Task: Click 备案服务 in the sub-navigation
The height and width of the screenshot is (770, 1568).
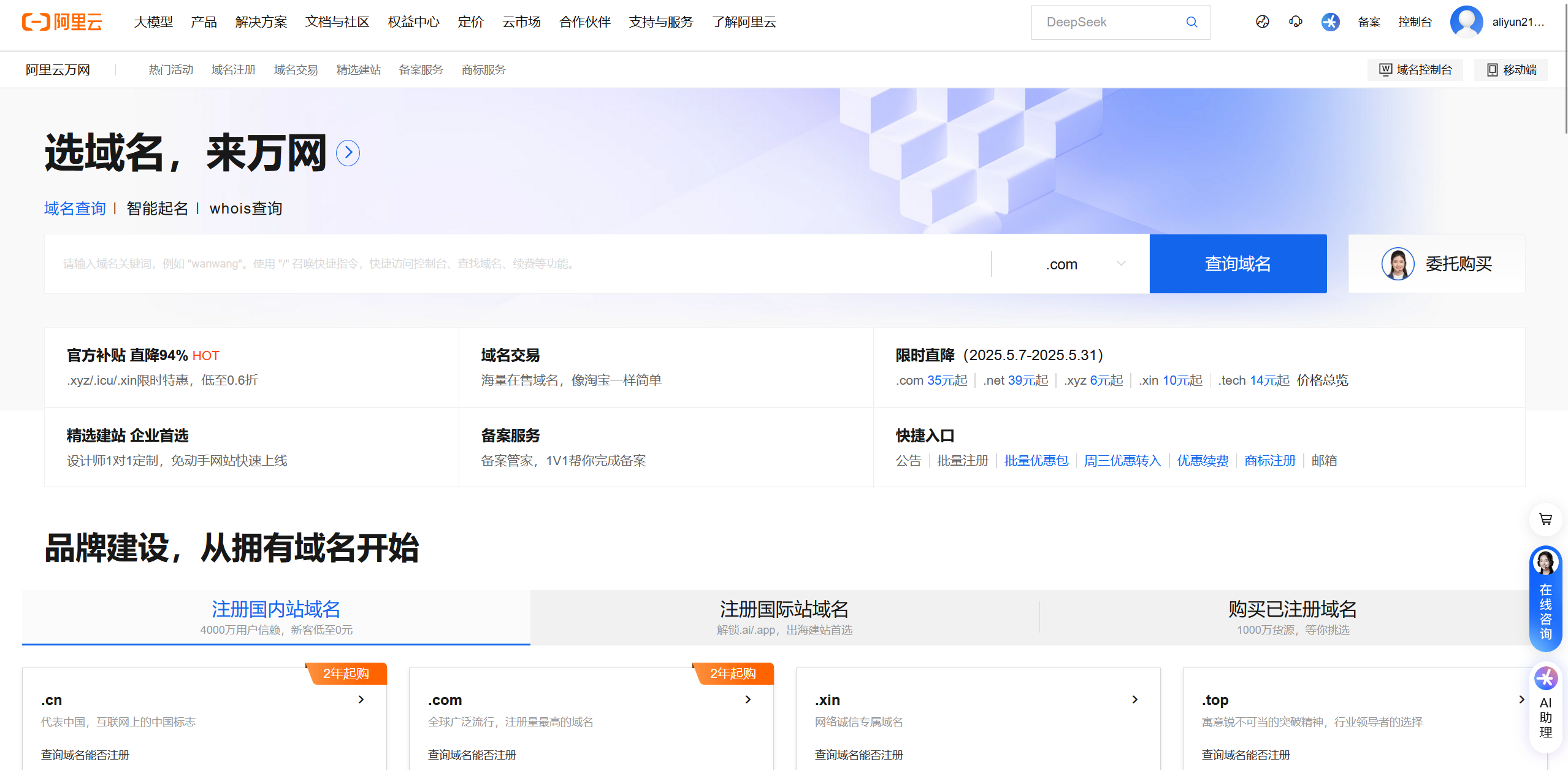Action: tap(421, 70)
